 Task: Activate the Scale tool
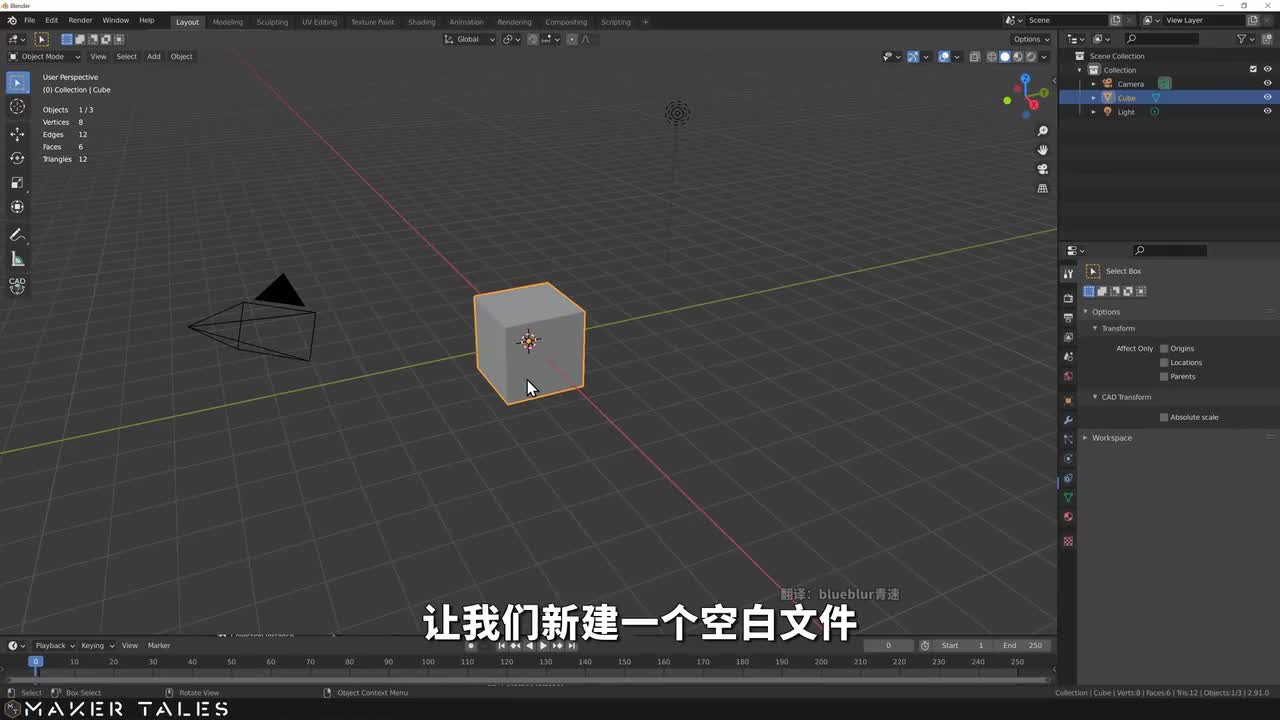(17, 182)
